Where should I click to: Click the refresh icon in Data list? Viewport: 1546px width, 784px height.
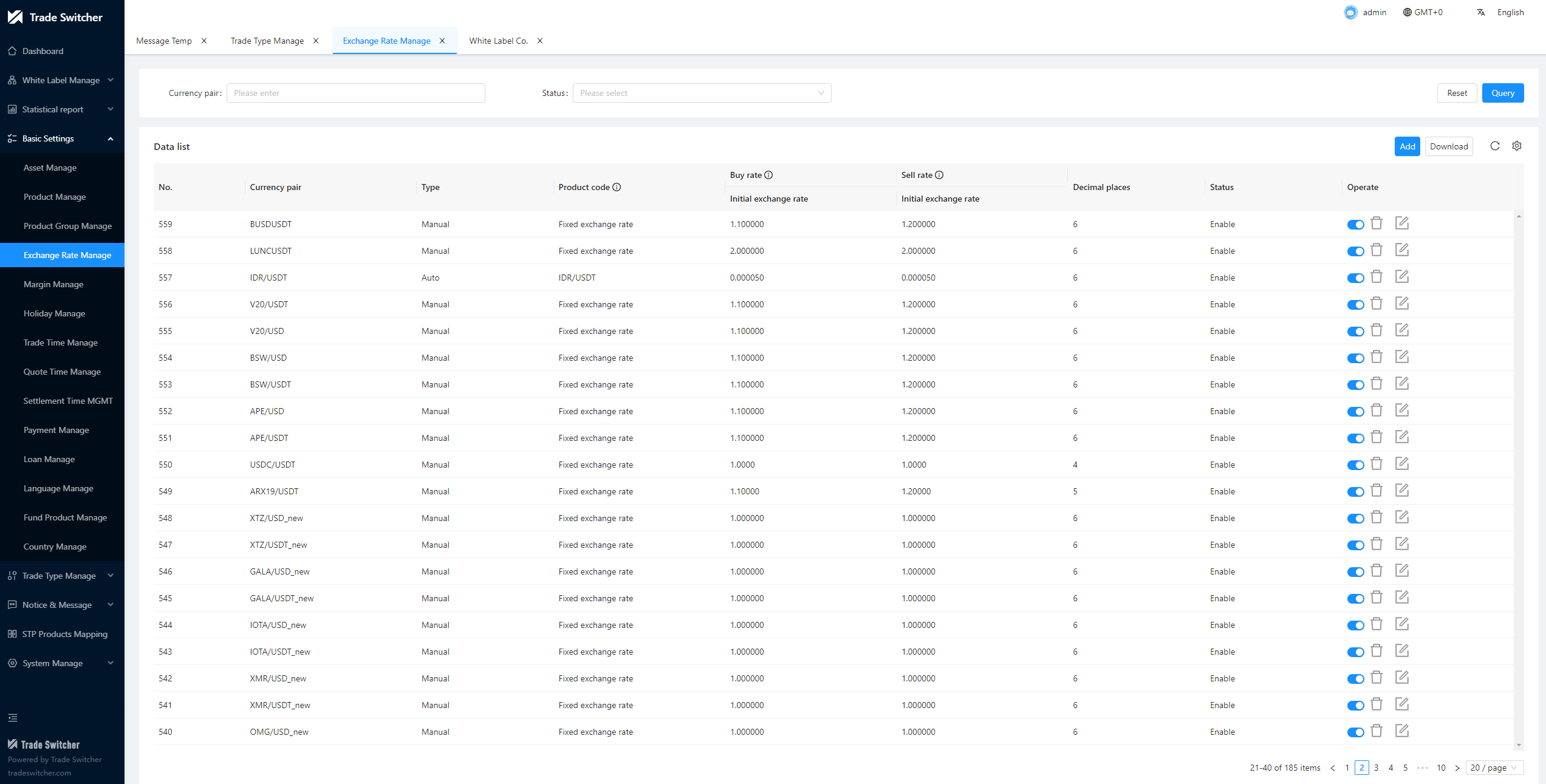(1495, 146)
